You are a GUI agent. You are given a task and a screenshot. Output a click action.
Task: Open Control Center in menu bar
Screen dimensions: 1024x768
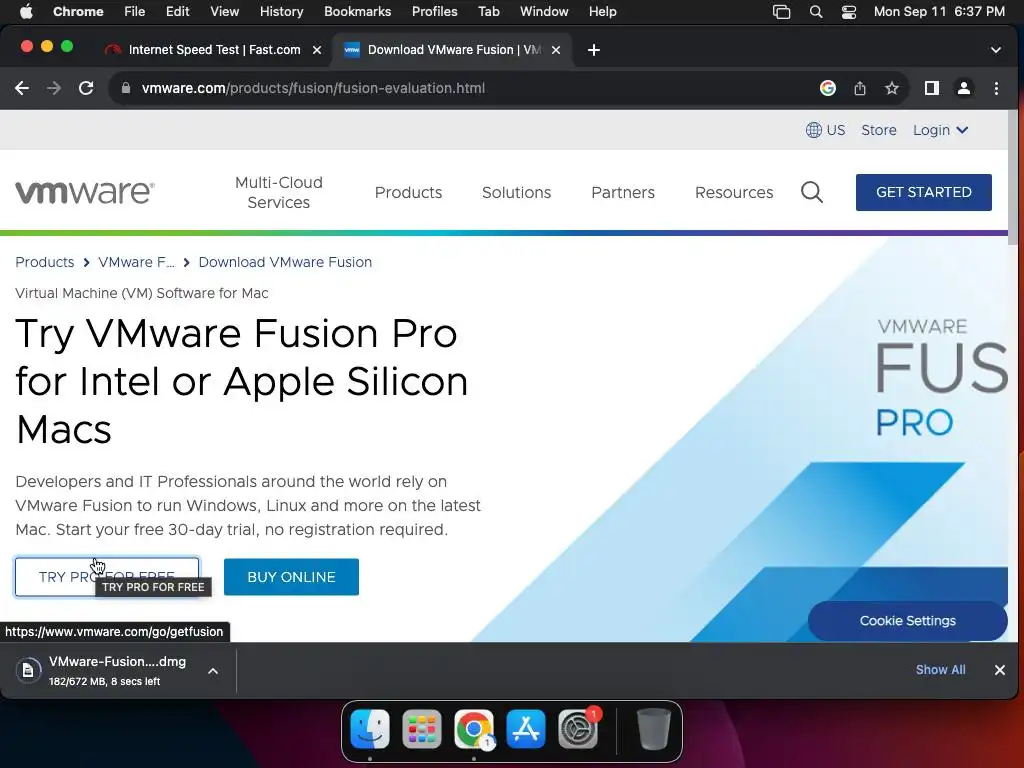[848, 11]
